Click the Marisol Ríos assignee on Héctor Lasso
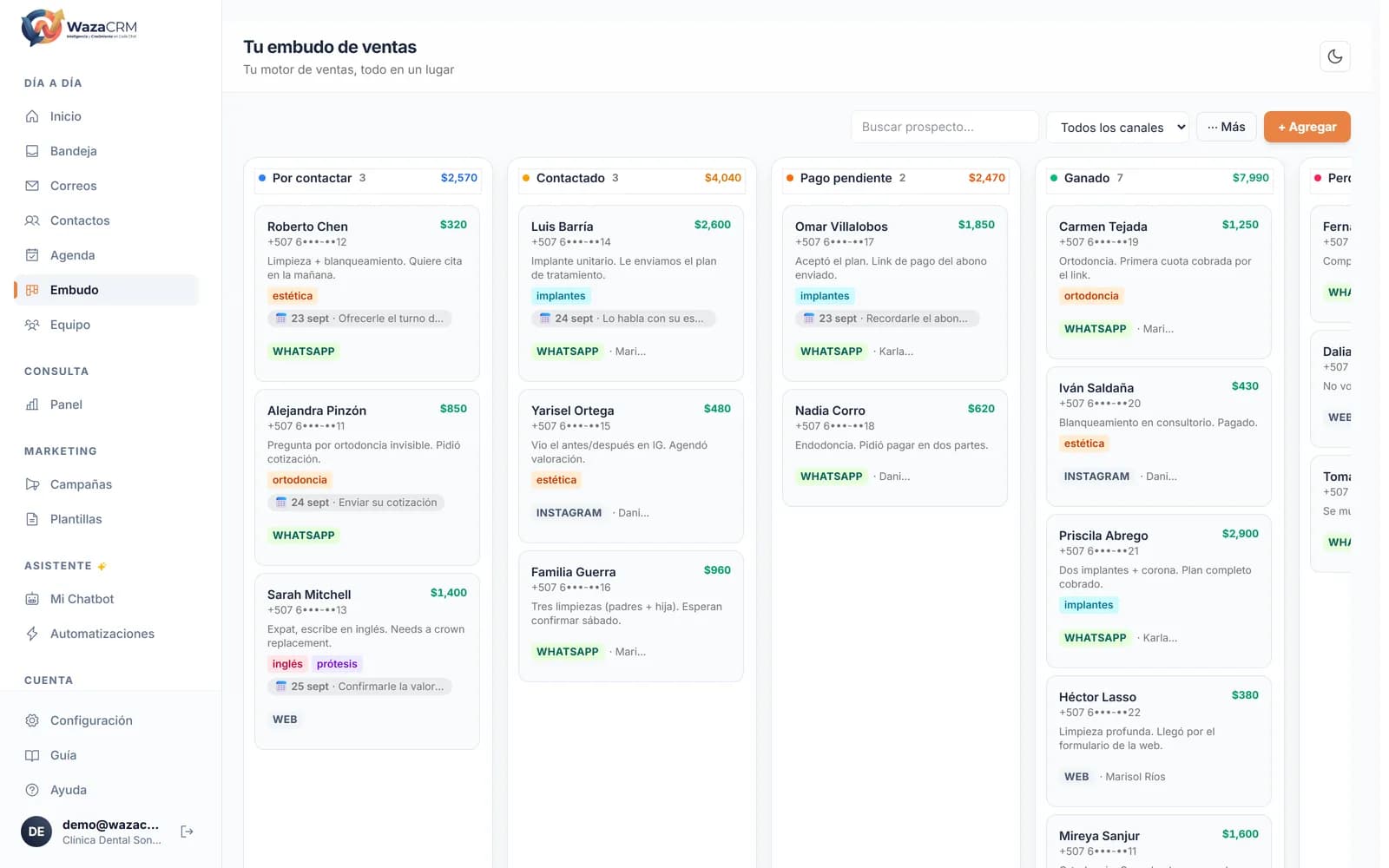The image size is (1389, 868). point(1136,777)
